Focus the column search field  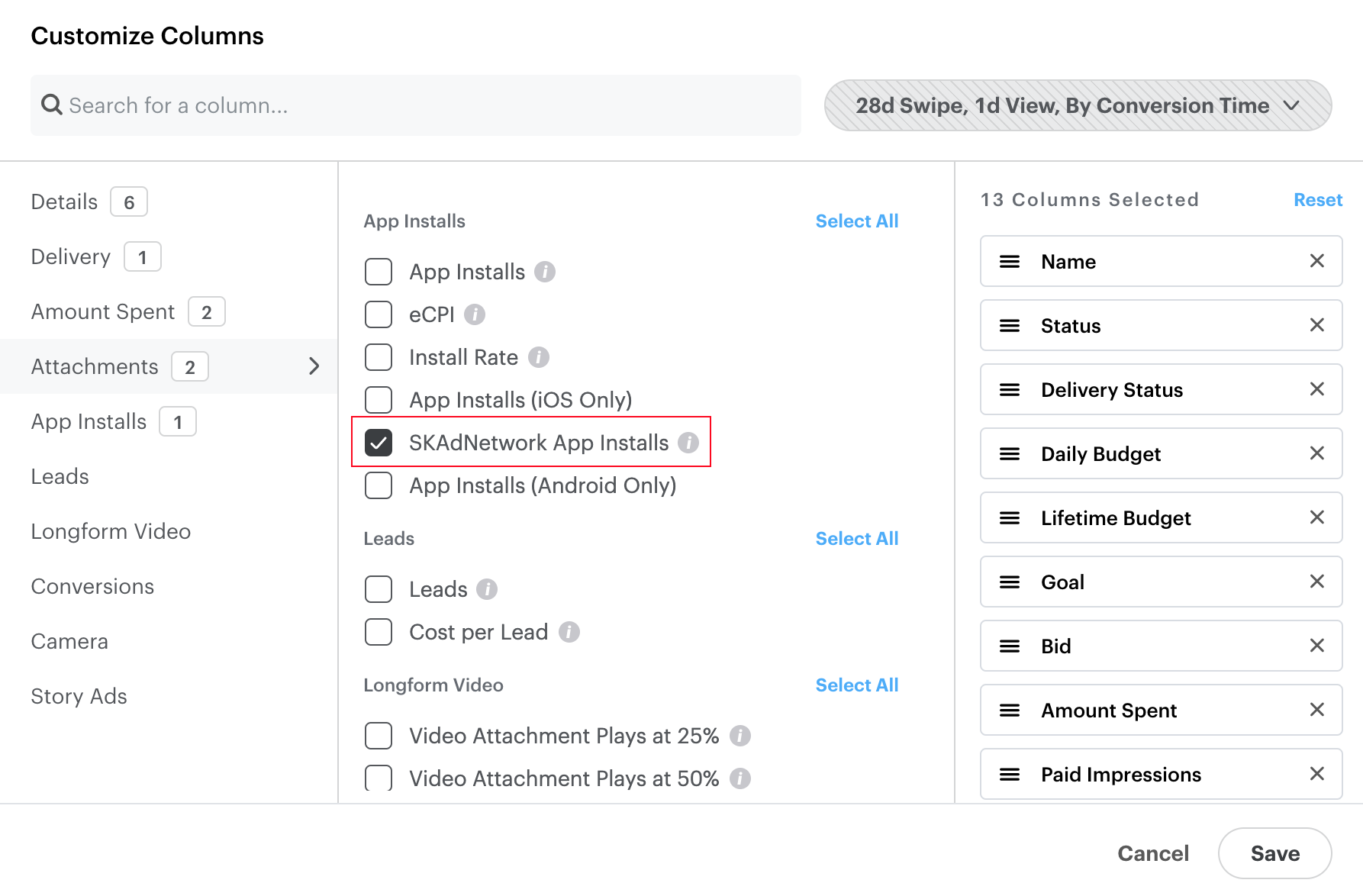[416, 105]
